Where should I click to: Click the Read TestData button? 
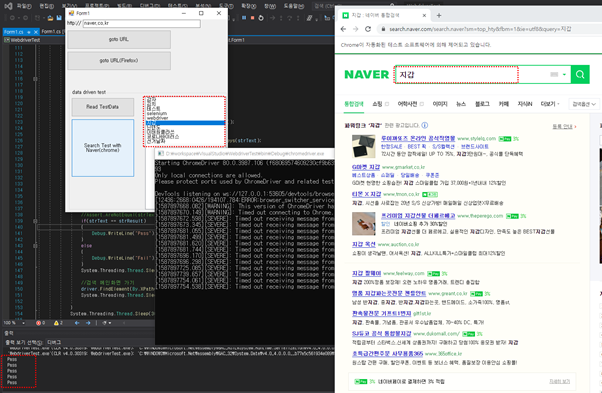point(103,107)
